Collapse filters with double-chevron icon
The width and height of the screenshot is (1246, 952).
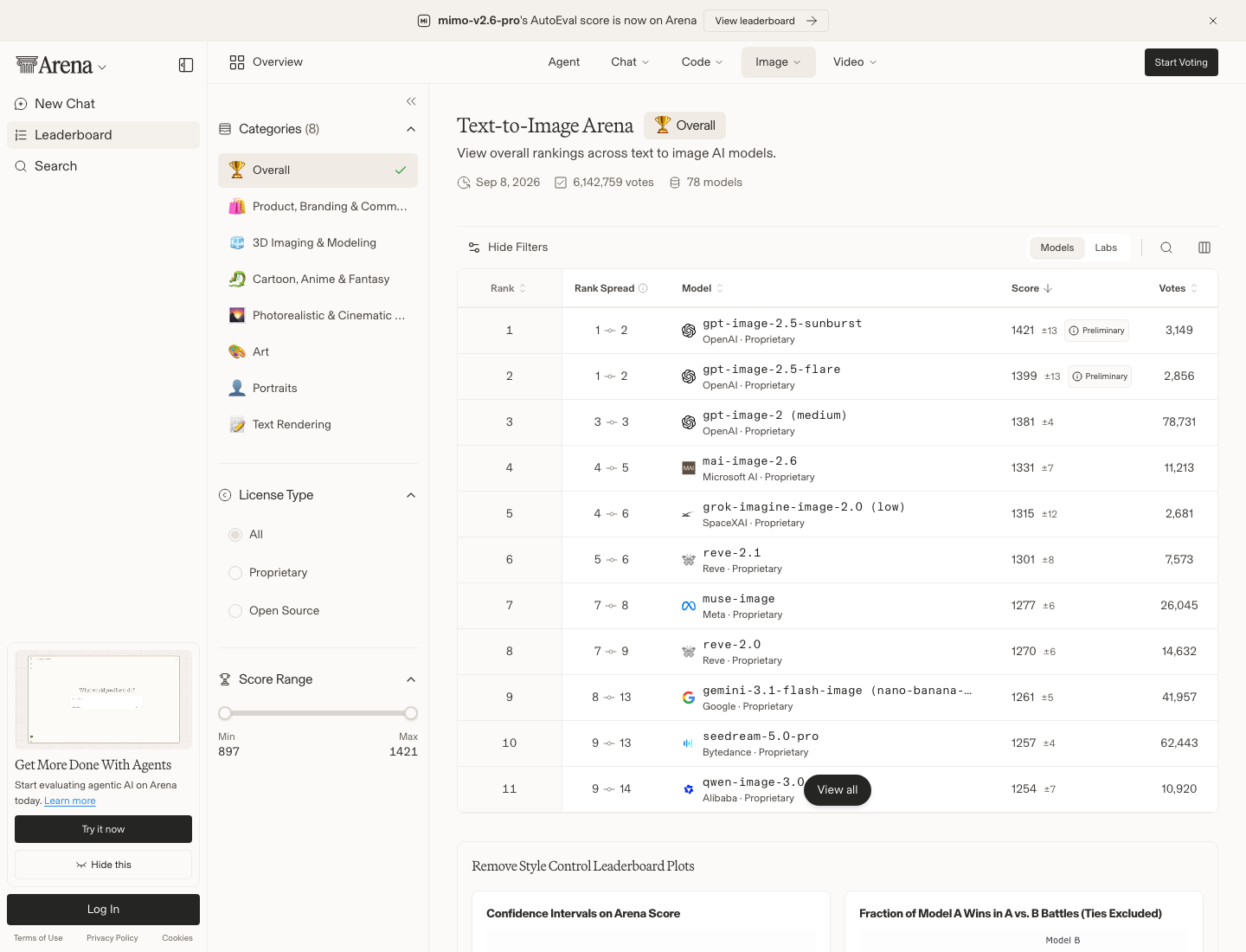point(411,101)
